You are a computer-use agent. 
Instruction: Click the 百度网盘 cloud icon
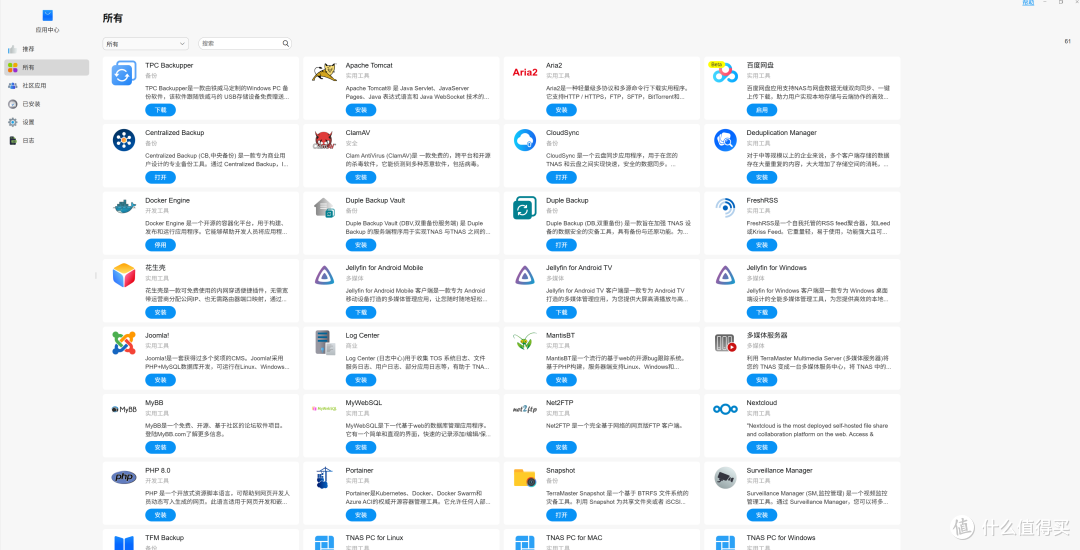tap(725, 72)
